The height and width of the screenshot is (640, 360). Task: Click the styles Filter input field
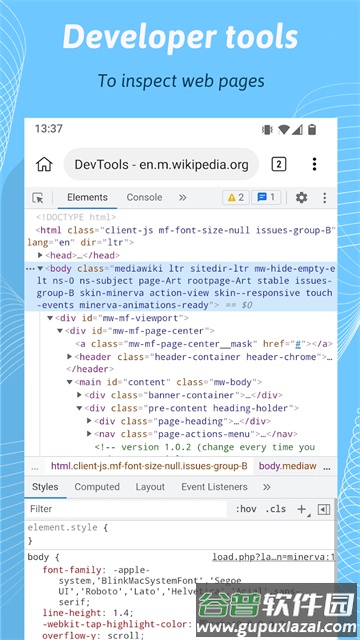(x=126, y=509)
